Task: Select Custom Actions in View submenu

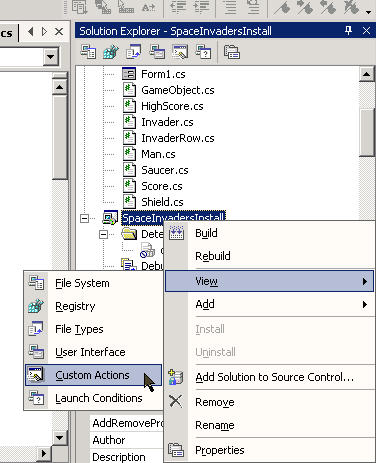Action: tap(93, 375)
